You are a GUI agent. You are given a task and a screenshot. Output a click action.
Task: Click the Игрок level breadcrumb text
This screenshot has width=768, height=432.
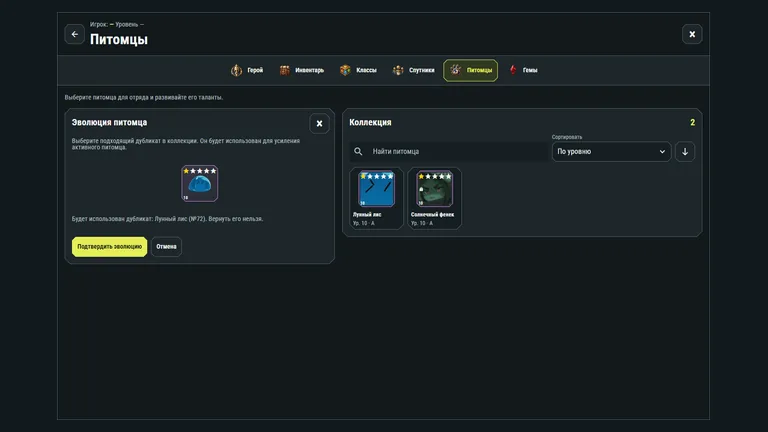coord(117,24)
